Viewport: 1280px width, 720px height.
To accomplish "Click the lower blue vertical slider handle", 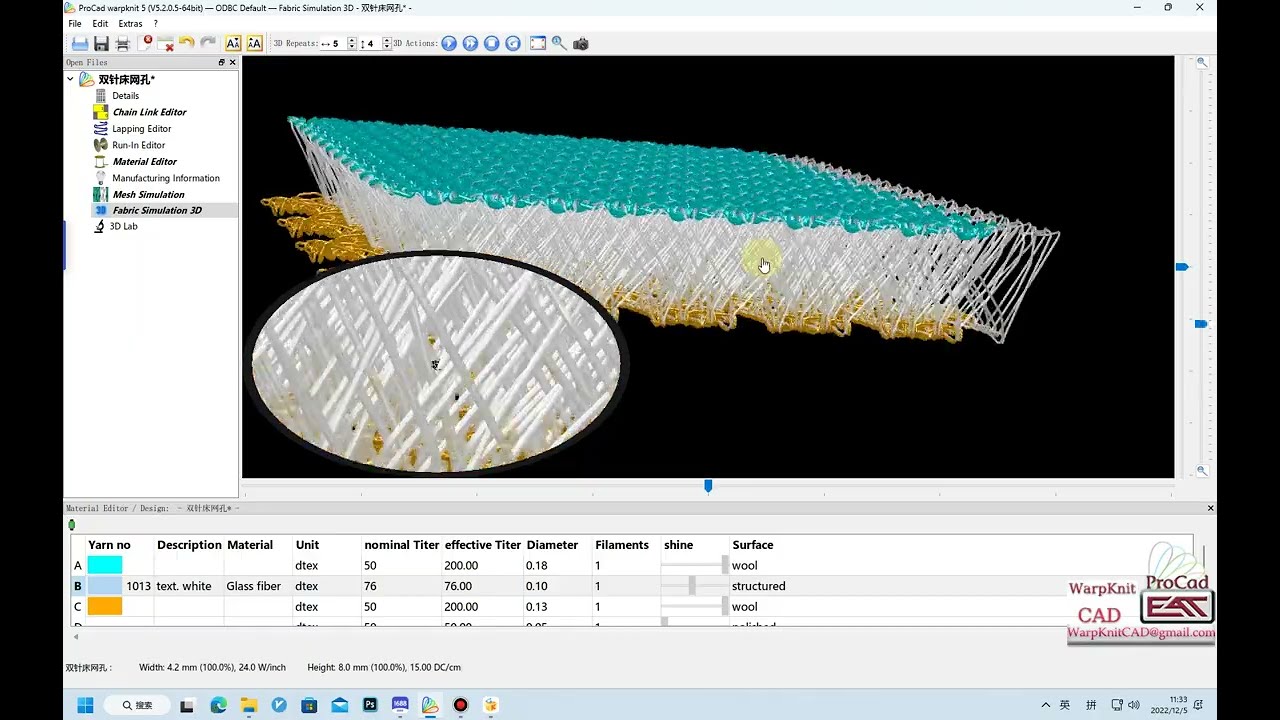I will point(1201,324).
